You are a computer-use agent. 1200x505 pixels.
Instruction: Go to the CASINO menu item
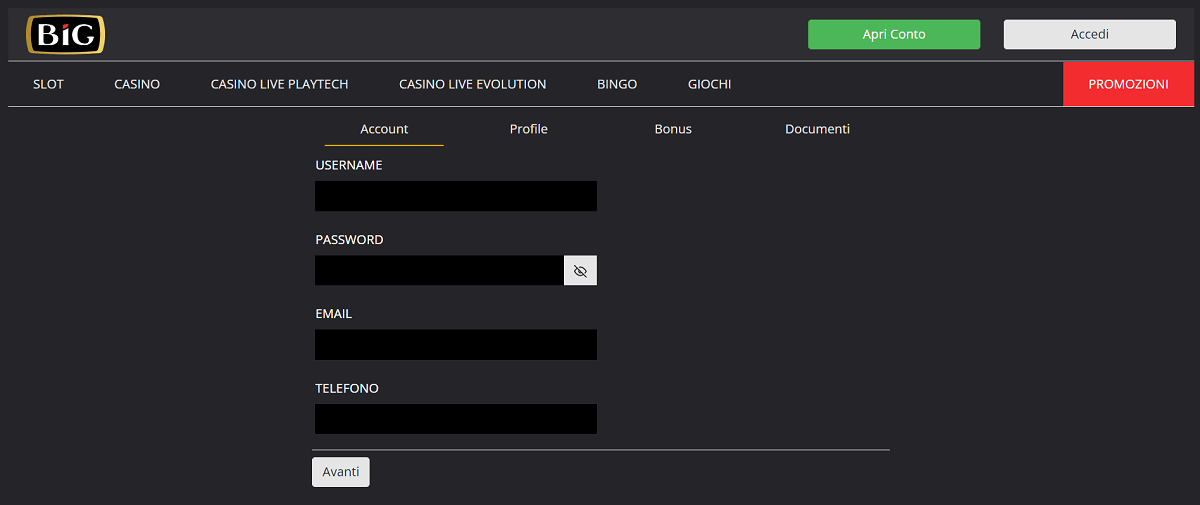(137, 84)
